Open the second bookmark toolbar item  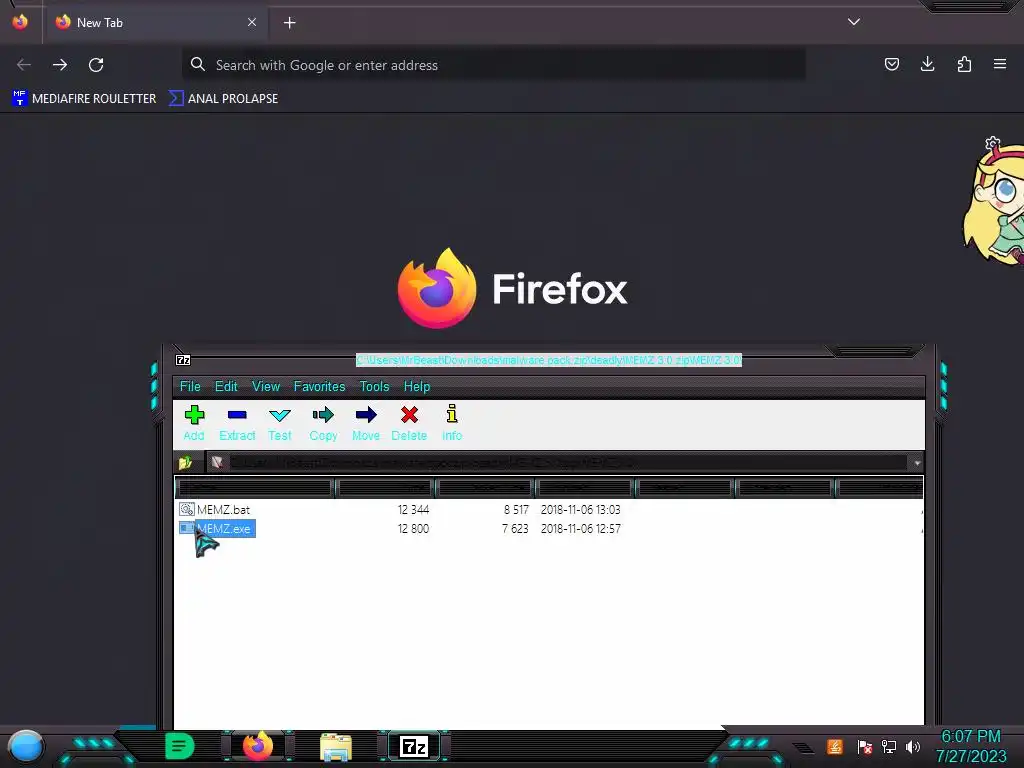[x=223, y=99]
